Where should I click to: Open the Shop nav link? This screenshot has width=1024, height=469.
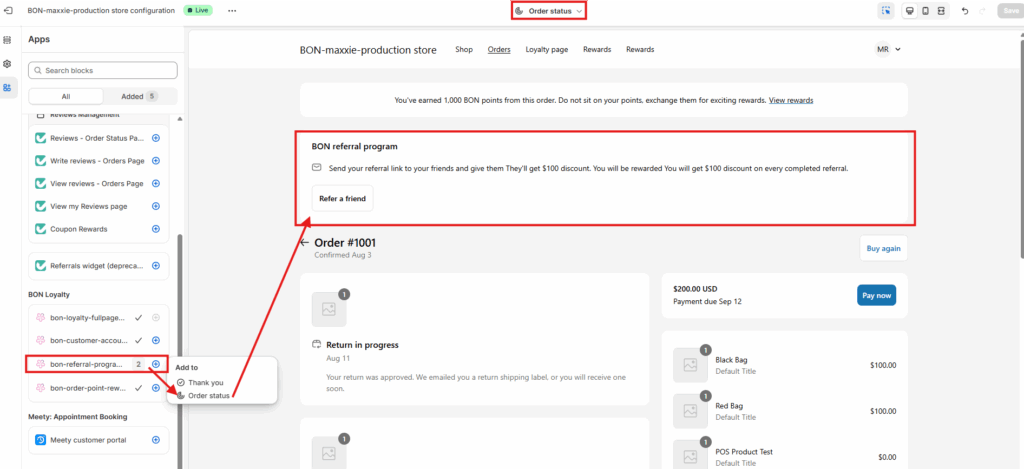point(464,50)
